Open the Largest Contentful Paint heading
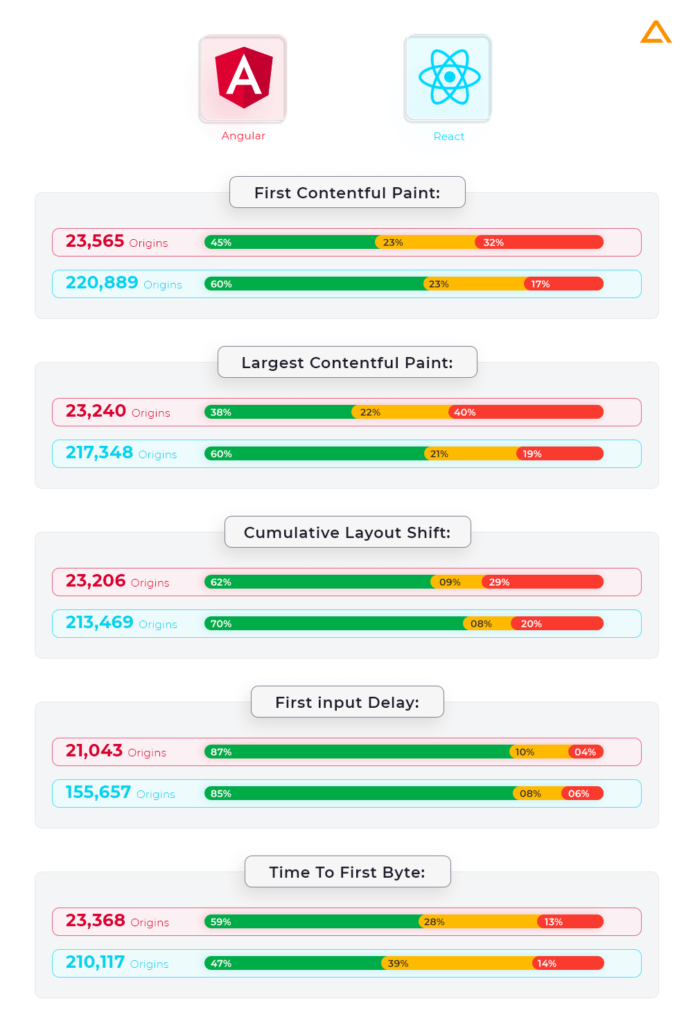Image resolution: width=693 pixels, height=1024 pixels. [347, 362]
